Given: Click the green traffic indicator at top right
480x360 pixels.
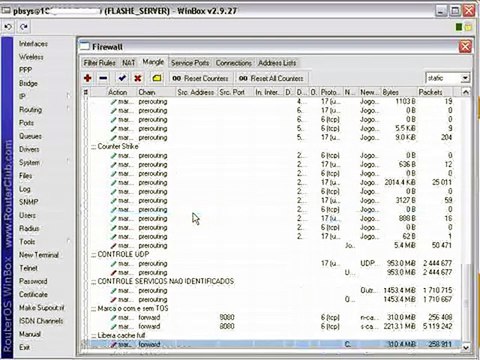Looking at the screenshot, I should pos(459,27).
